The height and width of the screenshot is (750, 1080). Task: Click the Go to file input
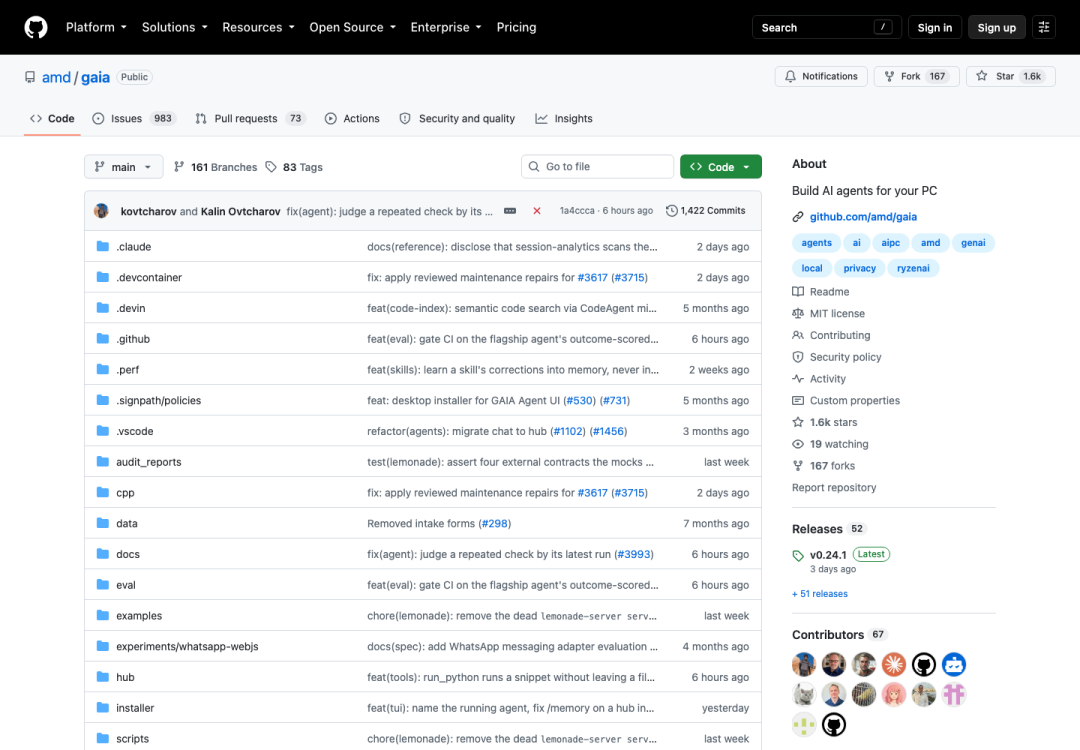pos(597,167)
